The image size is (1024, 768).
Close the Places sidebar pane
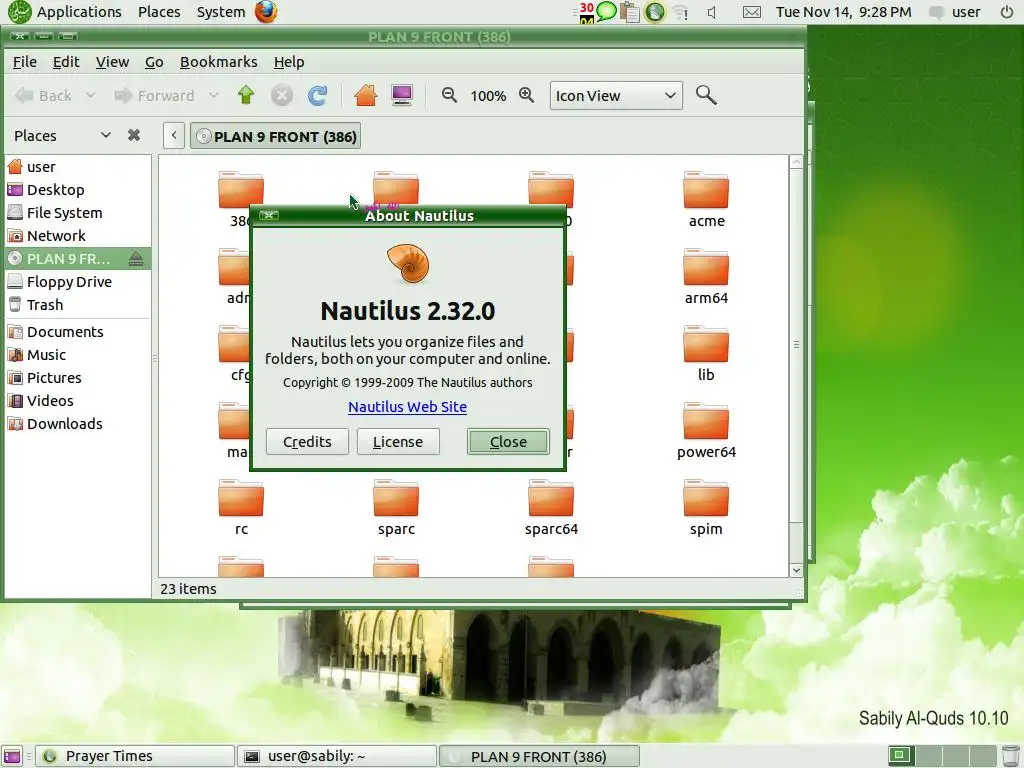[x=134, y=135]
